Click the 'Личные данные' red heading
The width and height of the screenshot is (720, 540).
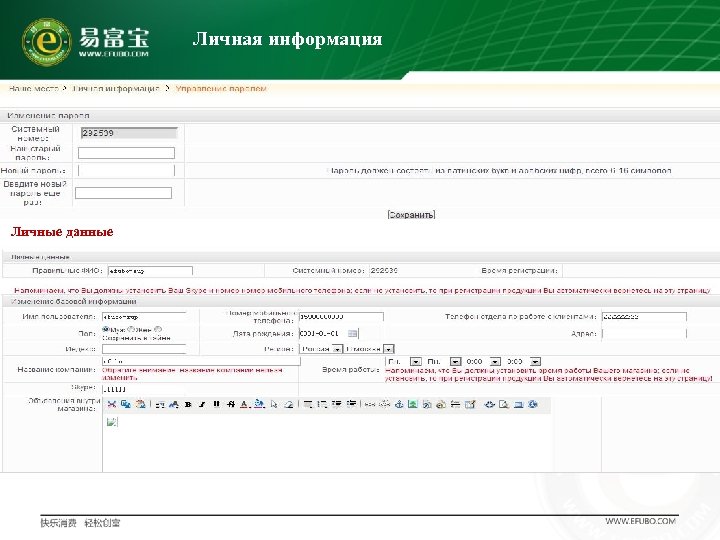(x=62, y=232)
